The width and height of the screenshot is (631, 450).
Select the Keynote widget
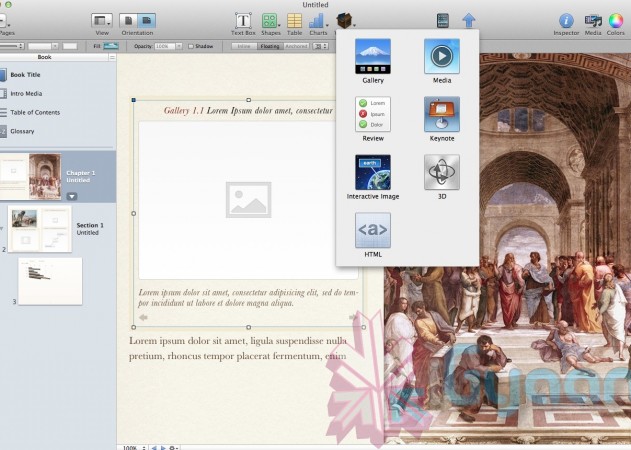coord(441,114)
